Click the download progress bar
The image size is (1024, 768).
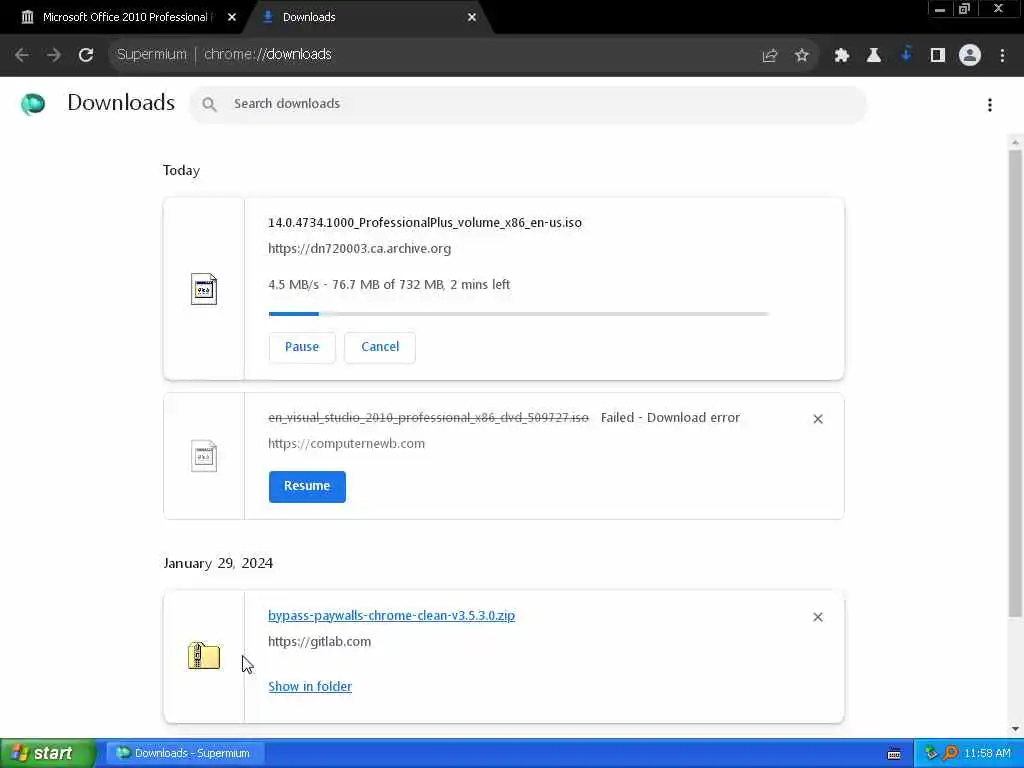519,314
